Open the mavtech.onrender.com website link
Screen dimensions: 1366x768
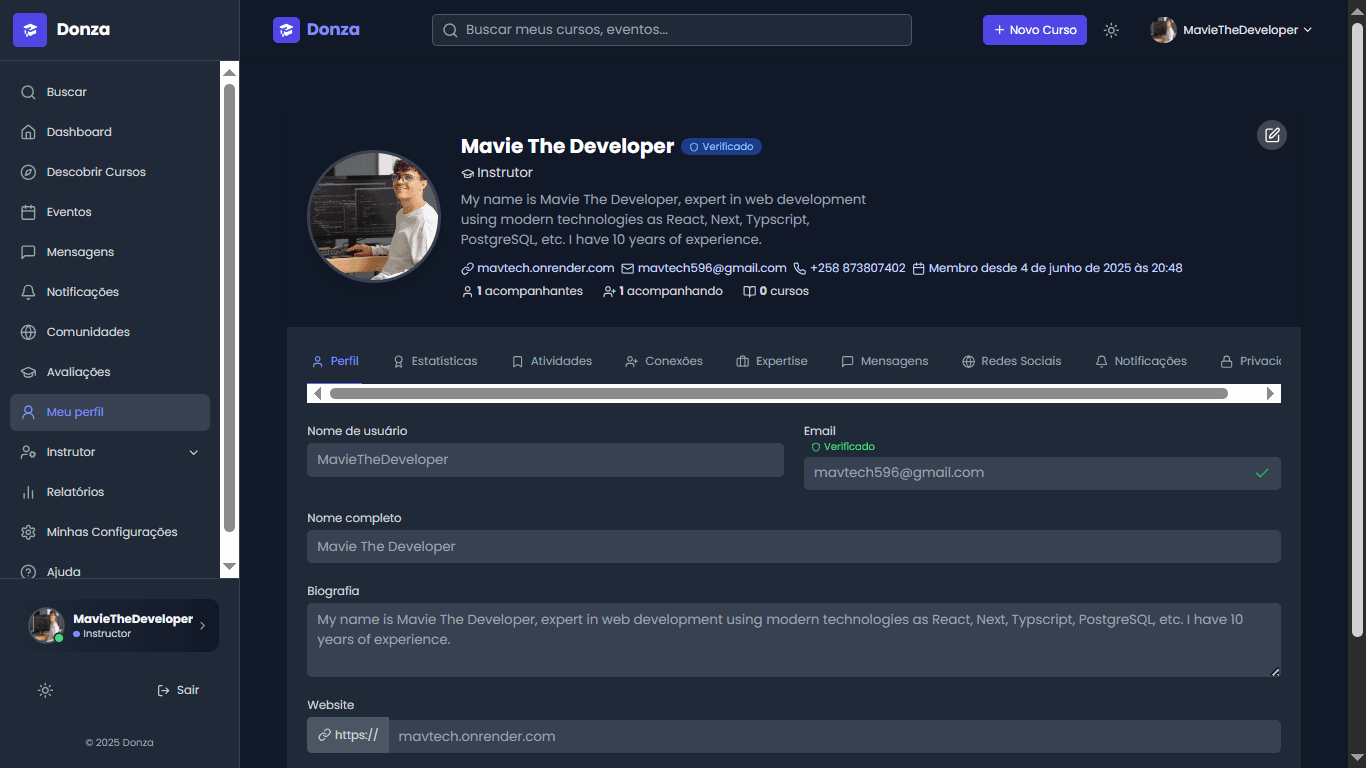click(x=545, y=267)
